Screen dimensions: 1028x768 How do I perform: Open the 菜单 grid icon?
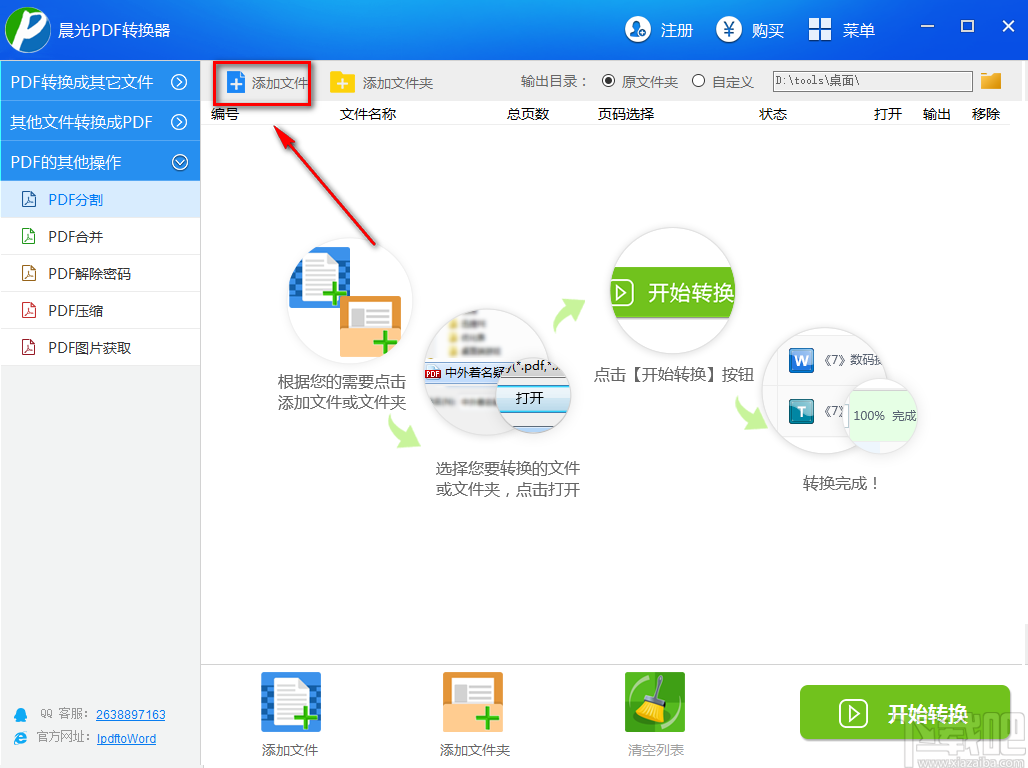click(x=820, y=30)
